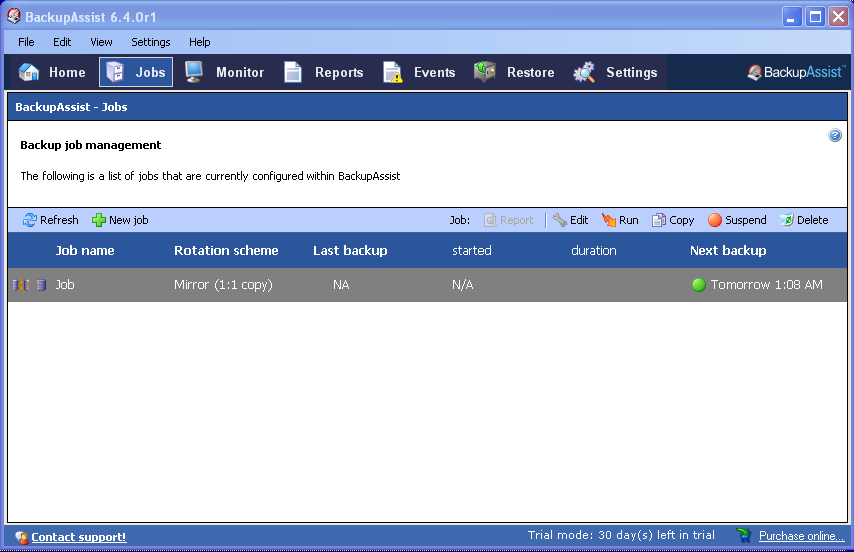Click the file protection icon in Job row

21,285
